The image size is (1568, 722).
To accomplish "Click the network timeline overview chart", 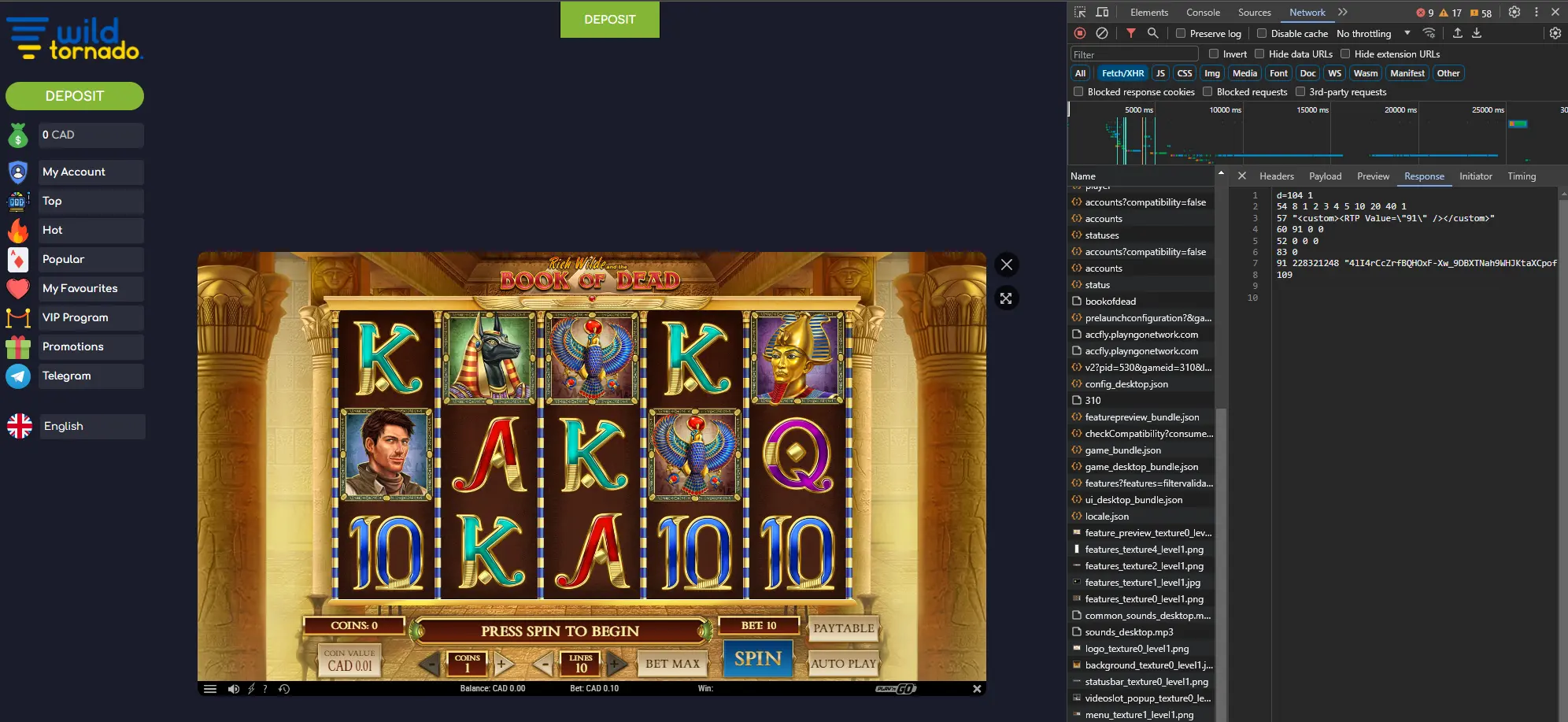I will (1318, 134).
